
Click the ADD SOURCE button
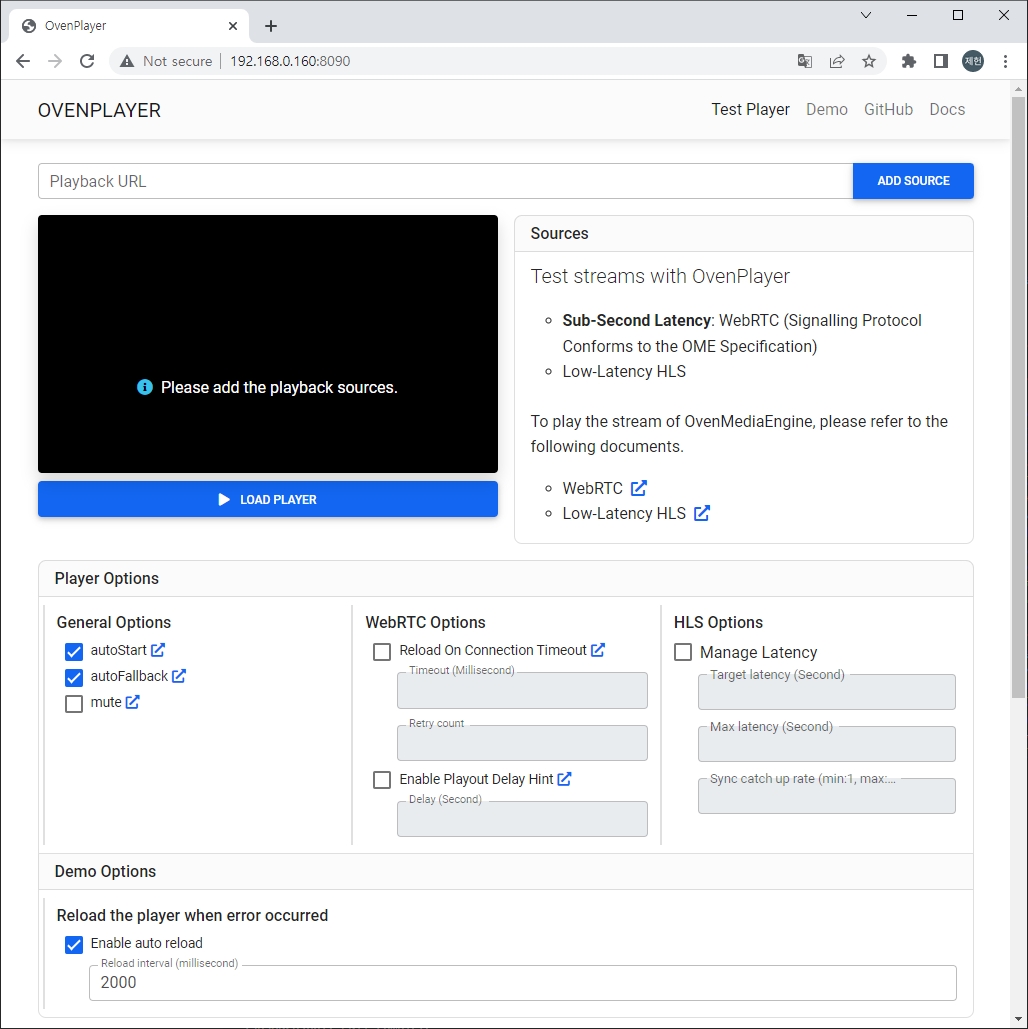pos(912,181)
